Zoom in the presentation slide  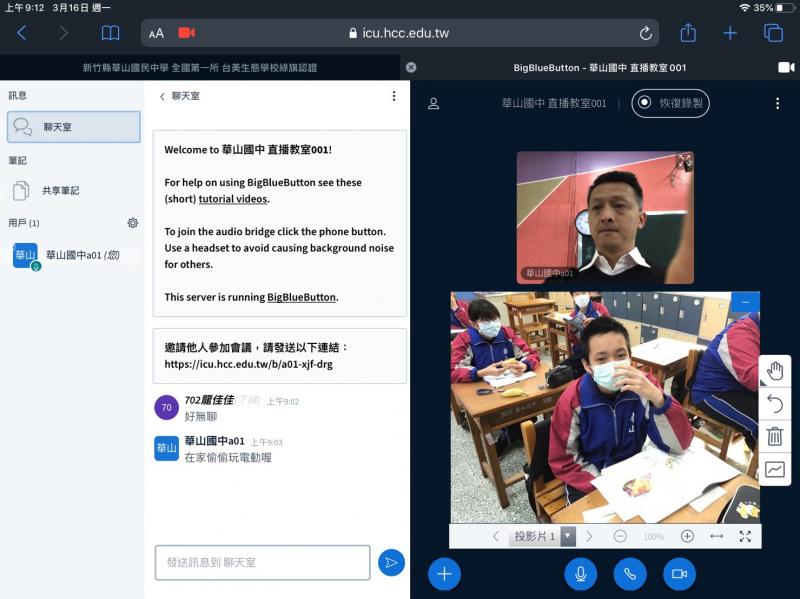click(687, 536)
